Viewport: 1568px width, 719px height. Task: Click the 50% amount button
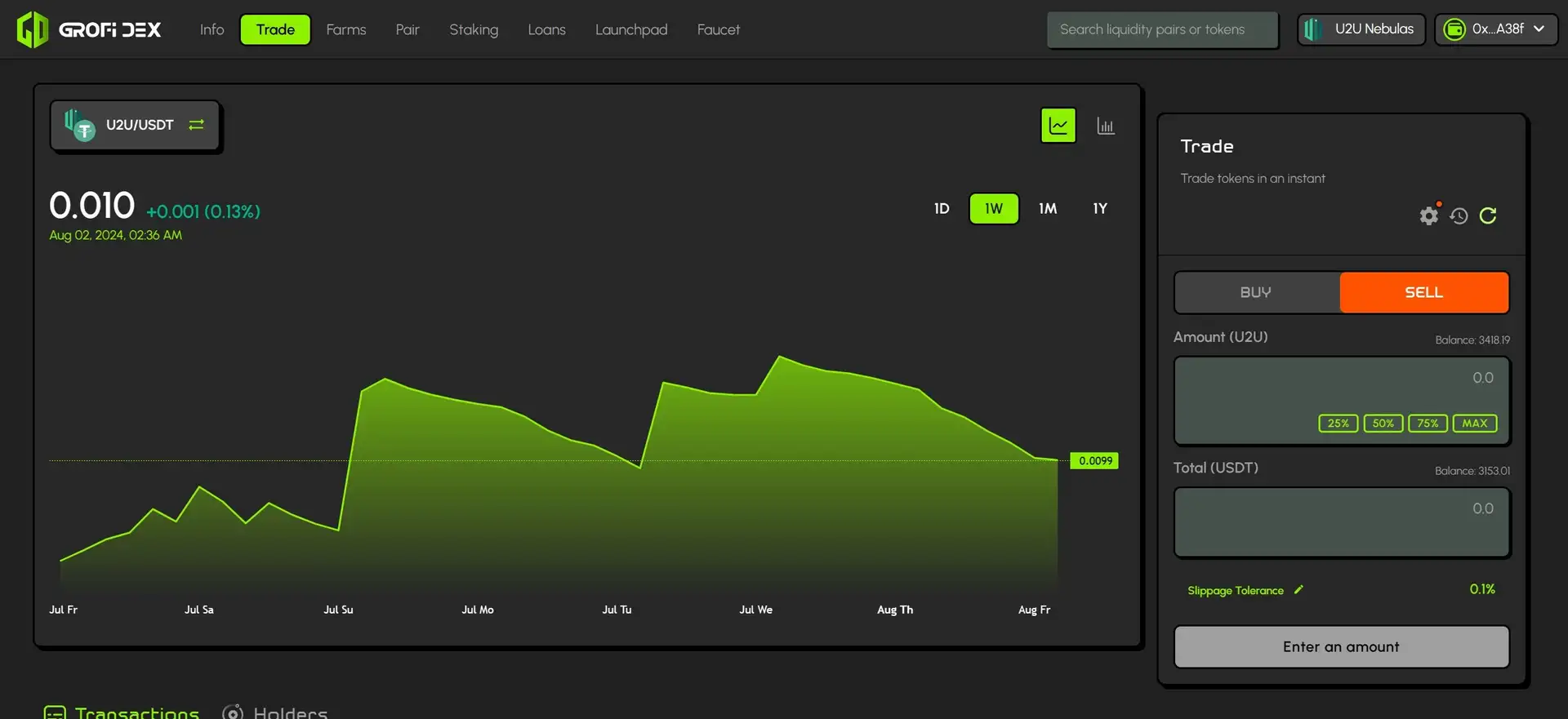coord(1383,424)
